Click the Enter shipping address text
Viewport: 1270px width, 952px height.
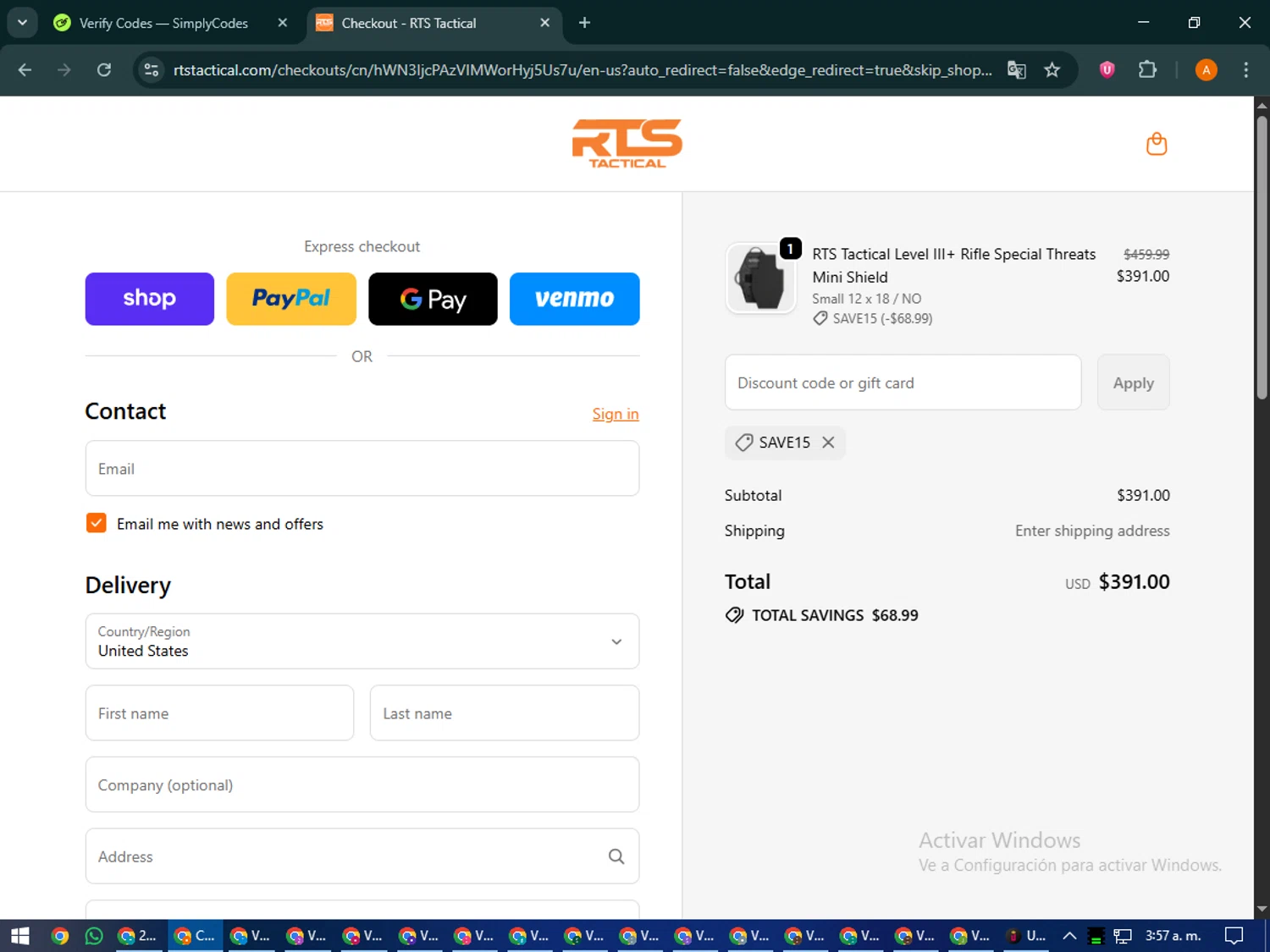(x=1092, y=531)
